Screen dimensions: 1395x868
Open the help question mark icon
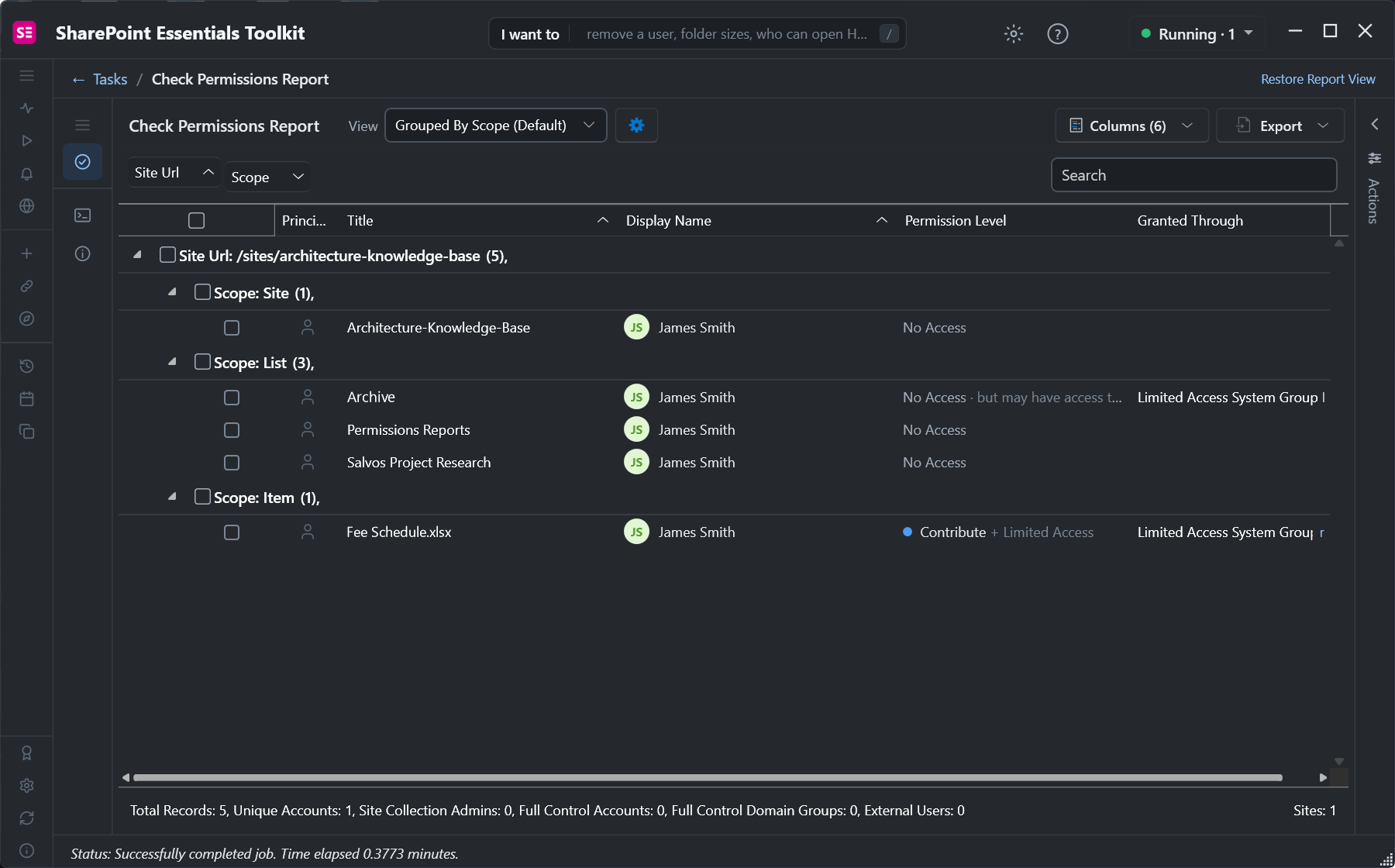pos(1057,33)
